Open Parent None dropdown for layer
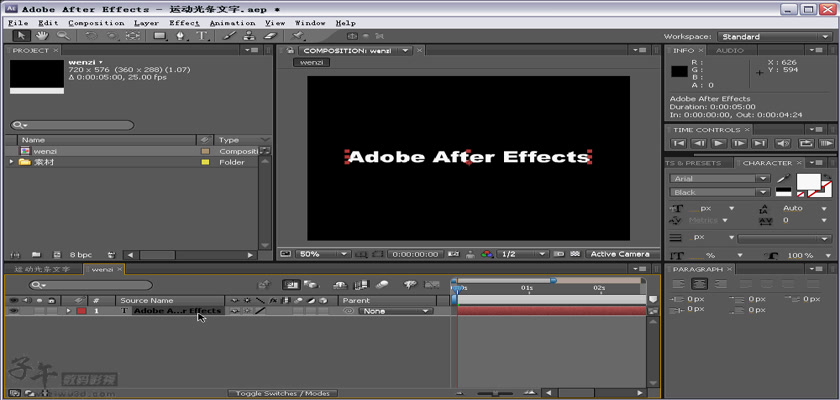 (396, 311)
